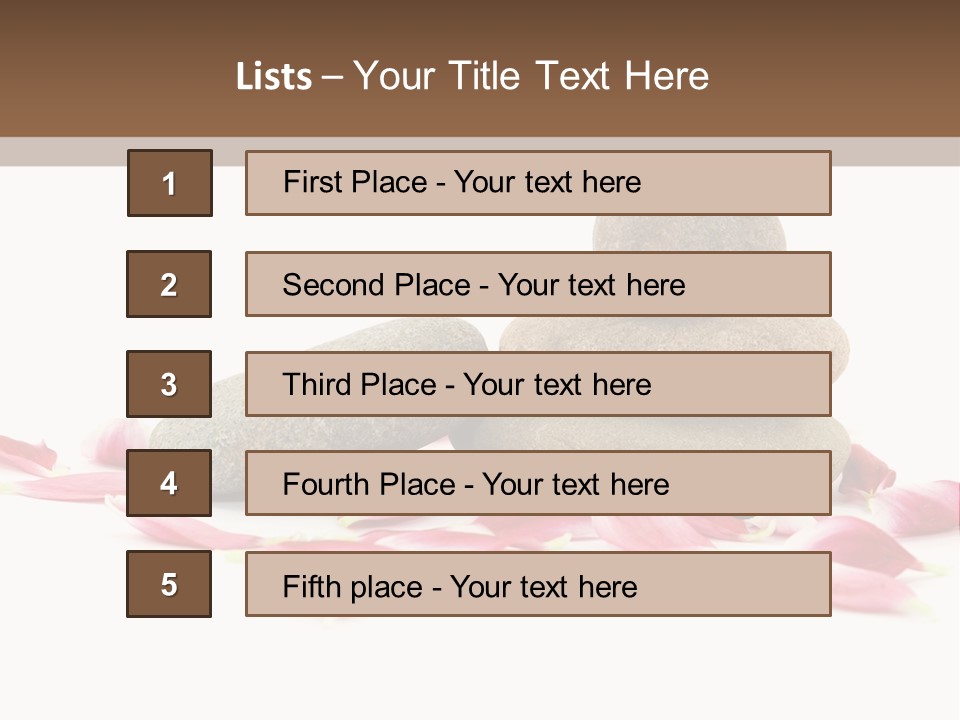Click the empty white area below the list

(480, 670)
